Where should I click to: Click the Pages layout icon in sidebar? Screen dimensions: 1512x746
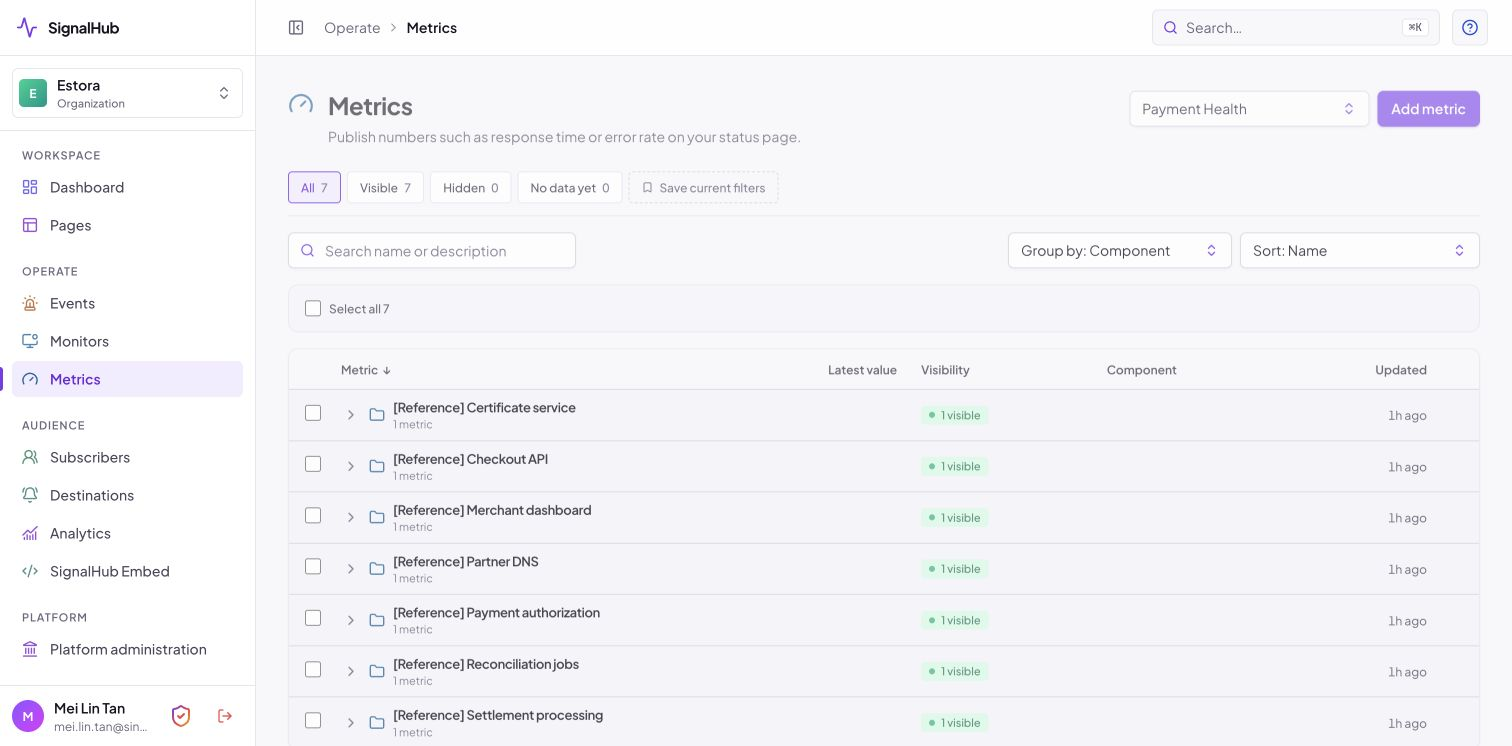click(30, 225)
